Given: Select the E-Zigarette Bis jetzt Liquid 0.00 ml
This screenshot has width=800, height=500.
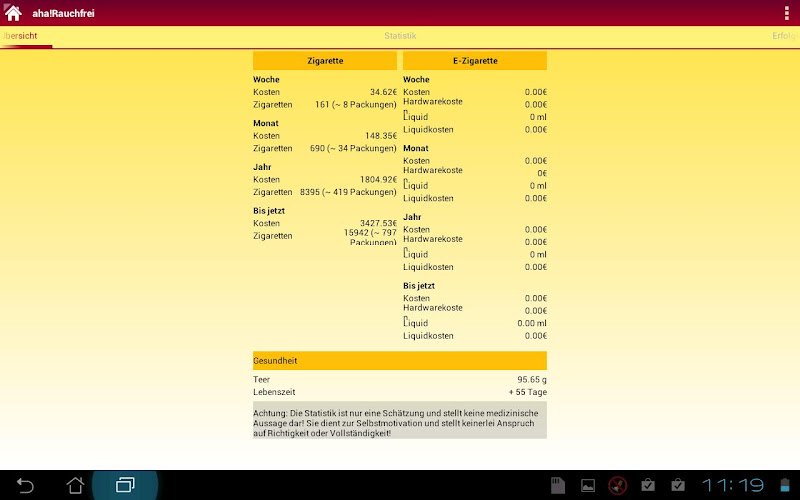Looking at the screenshot, I should (532, 323).
